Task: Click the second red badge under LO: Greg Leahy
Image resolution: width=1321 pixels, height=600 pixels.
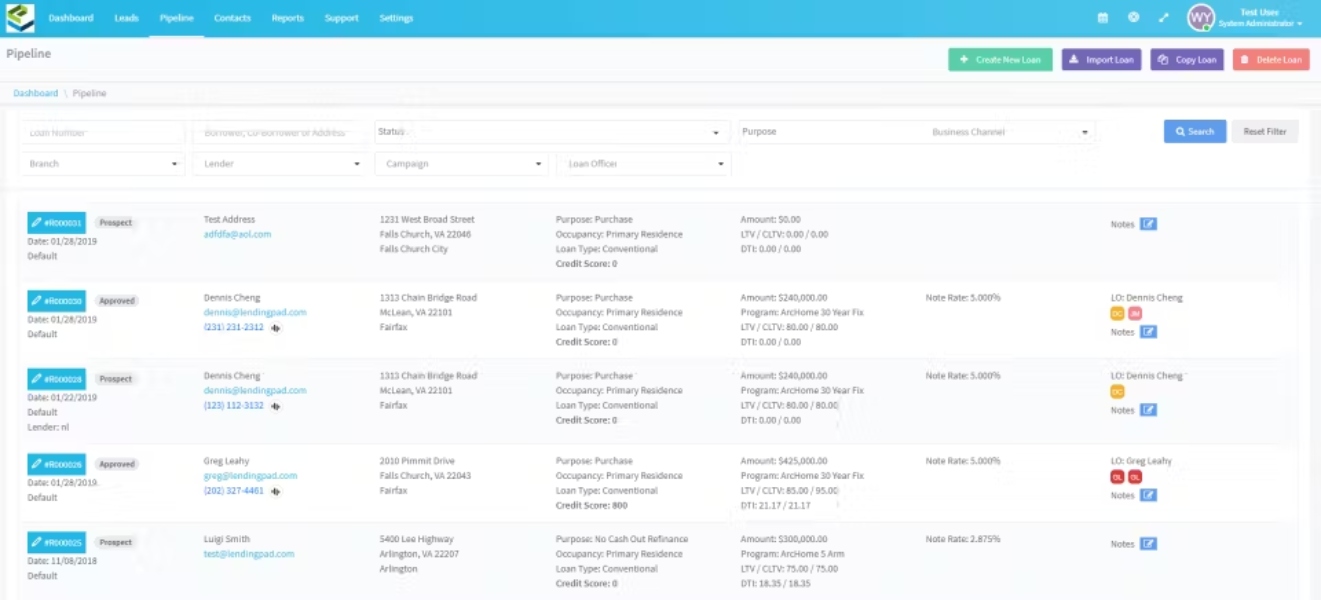Action: (x=1134, y=477)
